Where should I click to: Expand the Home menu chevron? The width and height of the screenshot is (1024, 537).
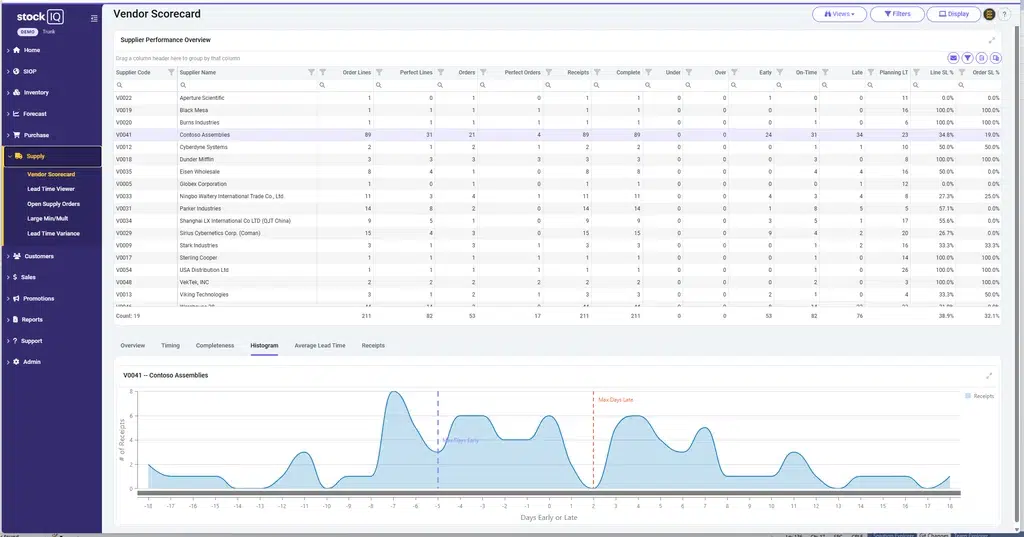(x=8, y=50)
